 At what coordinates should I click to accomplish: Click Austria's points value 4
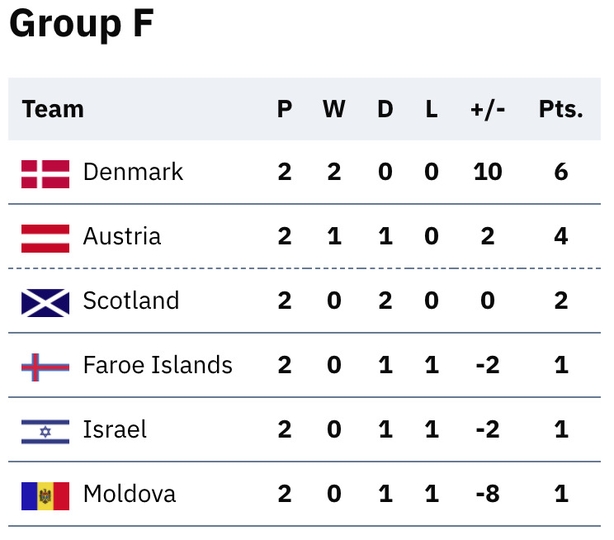(561, 236)
